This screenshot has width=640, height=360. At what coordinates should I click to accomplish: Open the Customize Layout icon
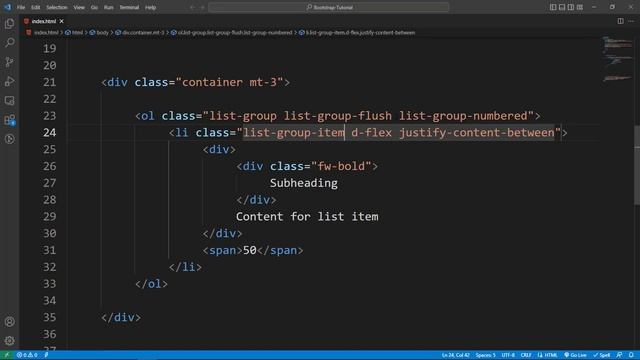click(580, 7)
